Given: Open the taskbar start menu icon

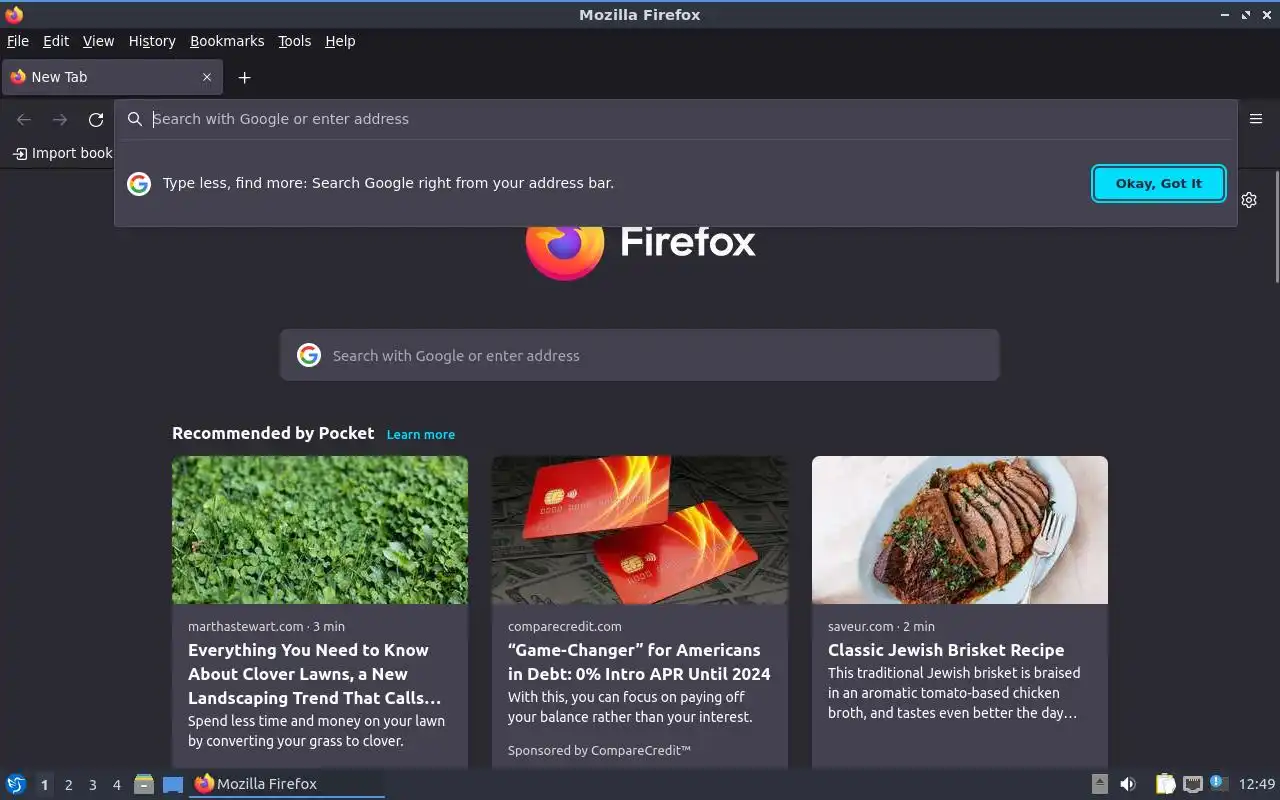Looking at the screenshot, I should coord(16,784).
